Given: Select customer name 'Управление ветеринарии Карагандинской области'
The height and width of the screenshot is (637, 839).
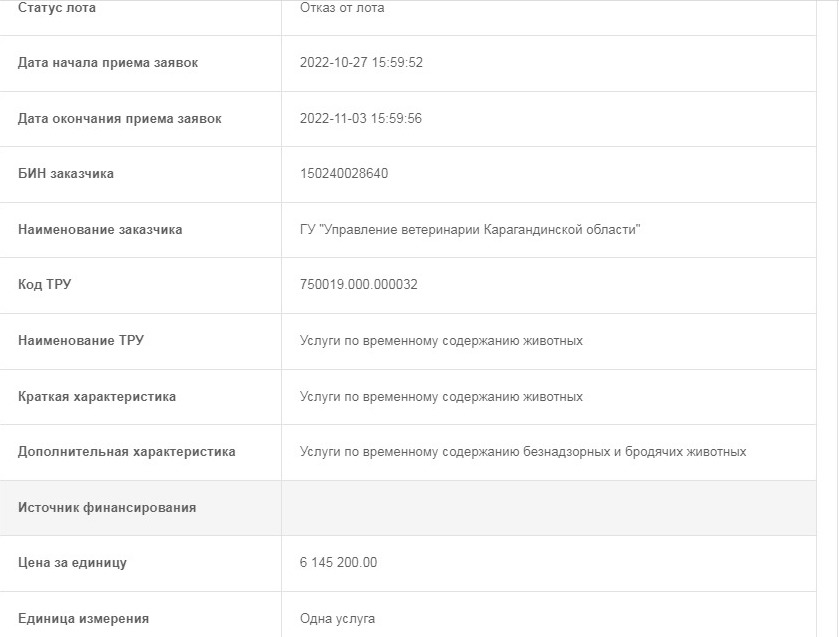Looking at the screenshot, I should (470, 230).
